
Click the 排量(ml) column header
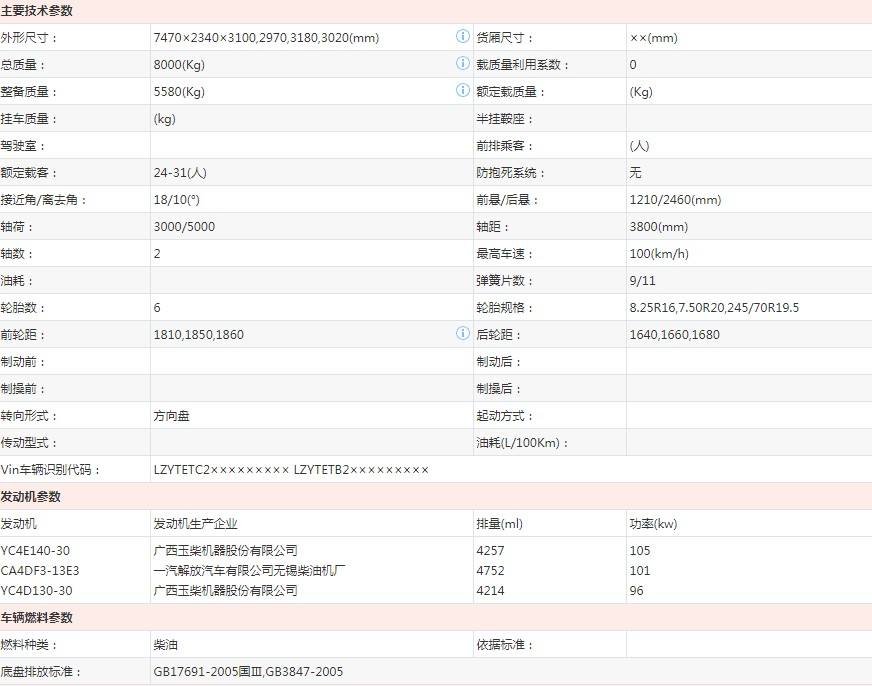[x=499, y=524]
